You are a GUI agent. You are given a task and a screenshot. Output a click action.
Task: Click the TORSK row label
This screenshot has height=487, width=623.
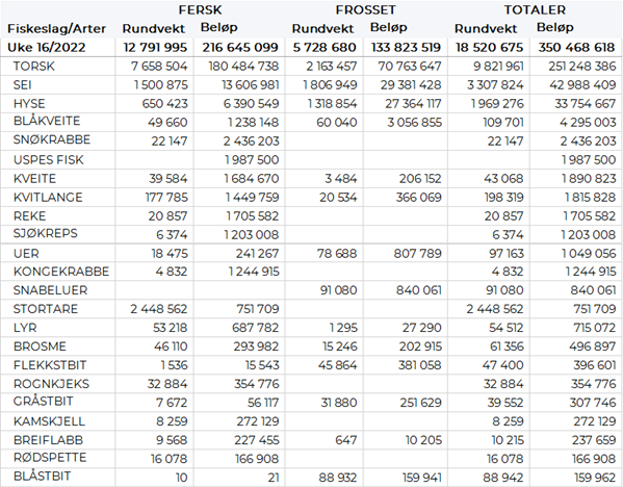coord(36,65)
